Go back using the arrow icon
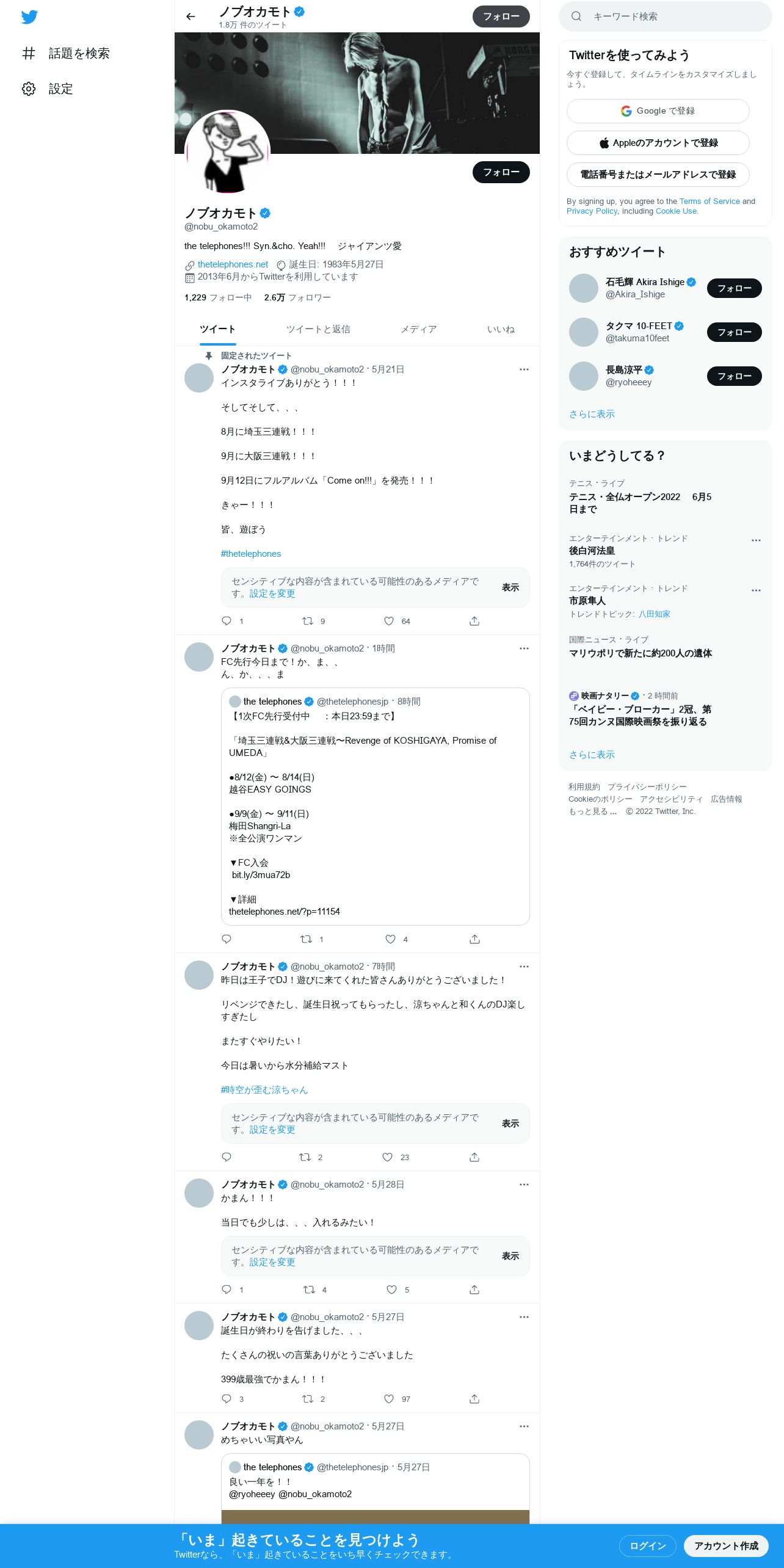Image resolution: width=784 pixels, height=1568 pixels. click(191, 16)
